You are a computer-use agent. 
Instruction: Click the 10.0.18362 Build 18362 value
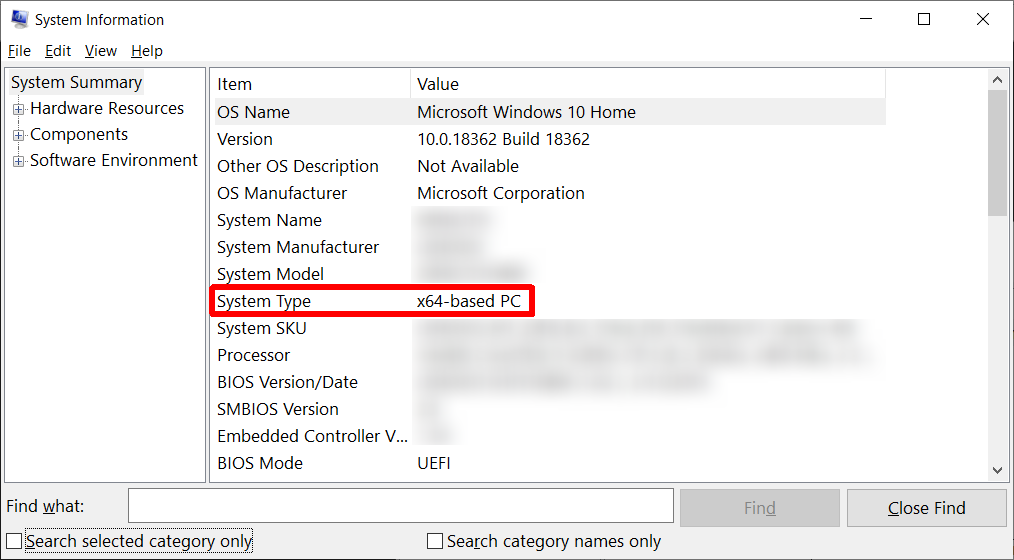coord(503,139)
